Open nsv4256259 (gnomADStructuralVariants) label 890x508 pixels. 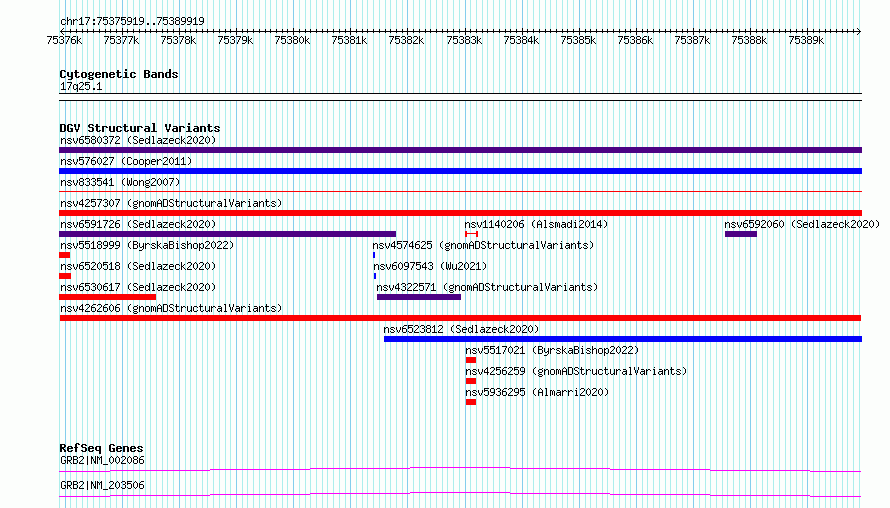click(x=576, y=371)
